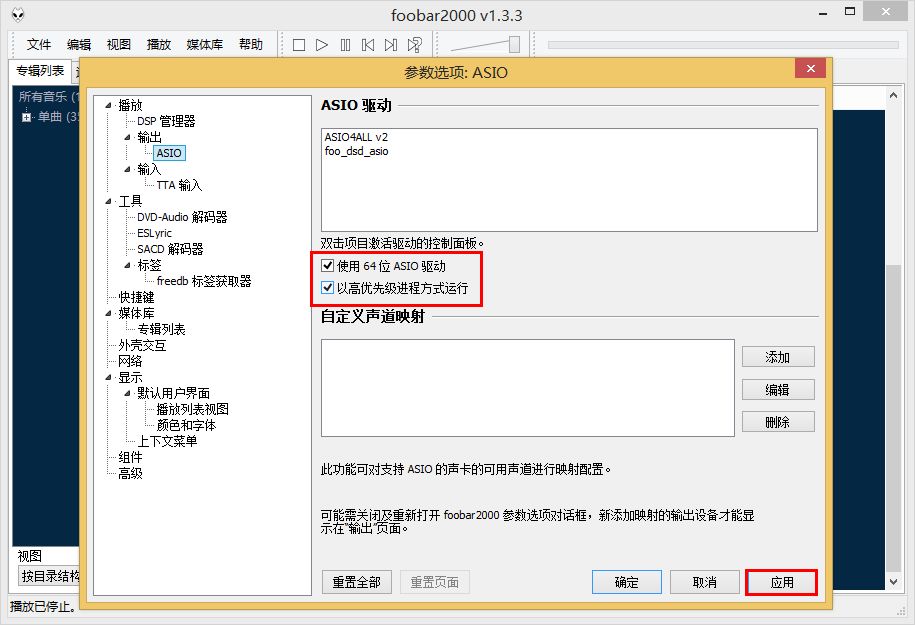This screenshot has height=625, width=915.
Task: Select TTA 输入 in the tree
Action: click(179, 185)
